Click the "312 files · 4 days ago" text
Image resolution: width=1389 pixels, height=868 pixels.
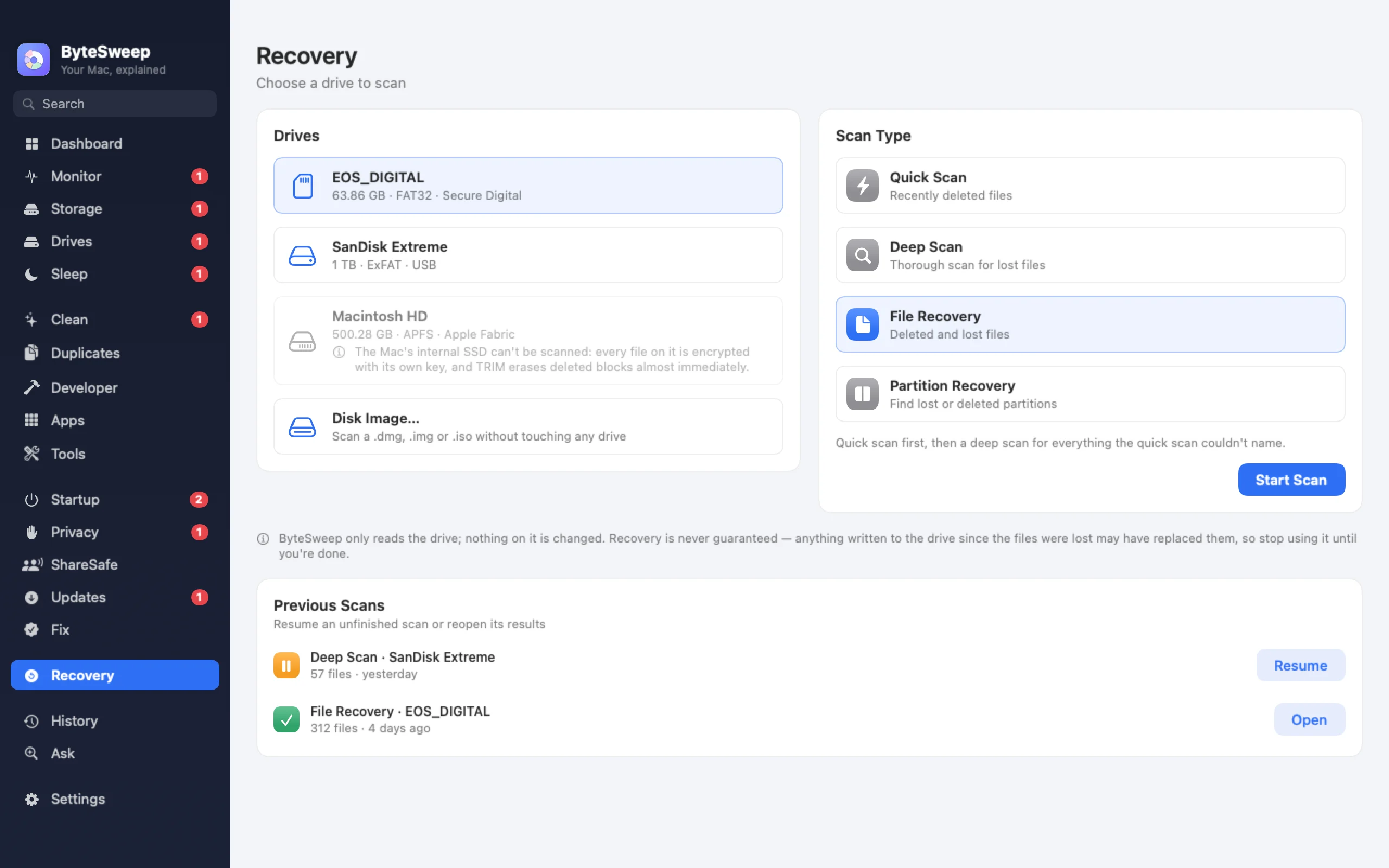pyautogui.click(x=370, y=728)
